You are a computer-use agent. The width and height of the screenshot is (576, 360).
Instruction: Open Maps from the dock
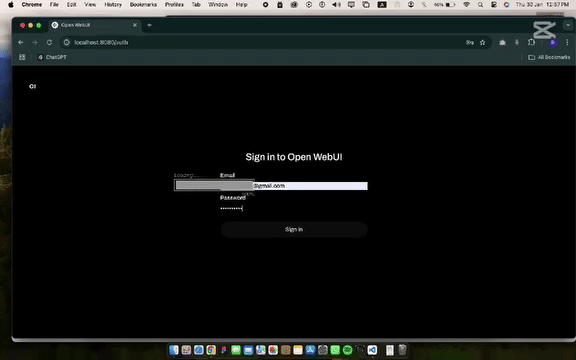(x=261, y=350)
